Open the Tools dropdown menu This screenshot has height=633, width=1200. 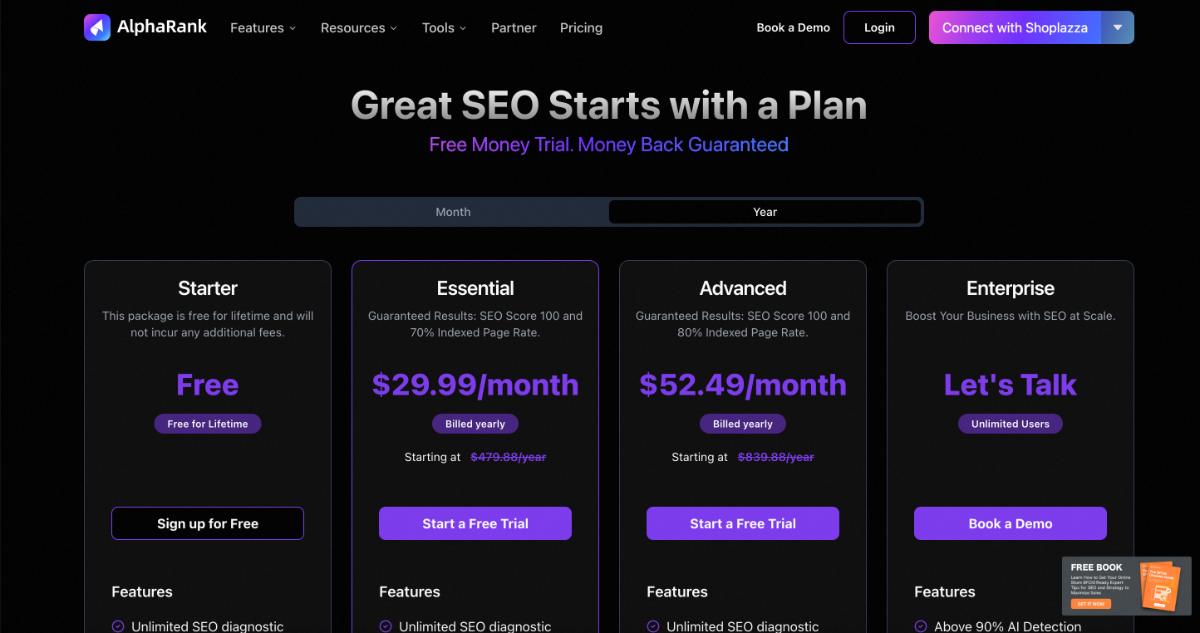tap(444, 28)
